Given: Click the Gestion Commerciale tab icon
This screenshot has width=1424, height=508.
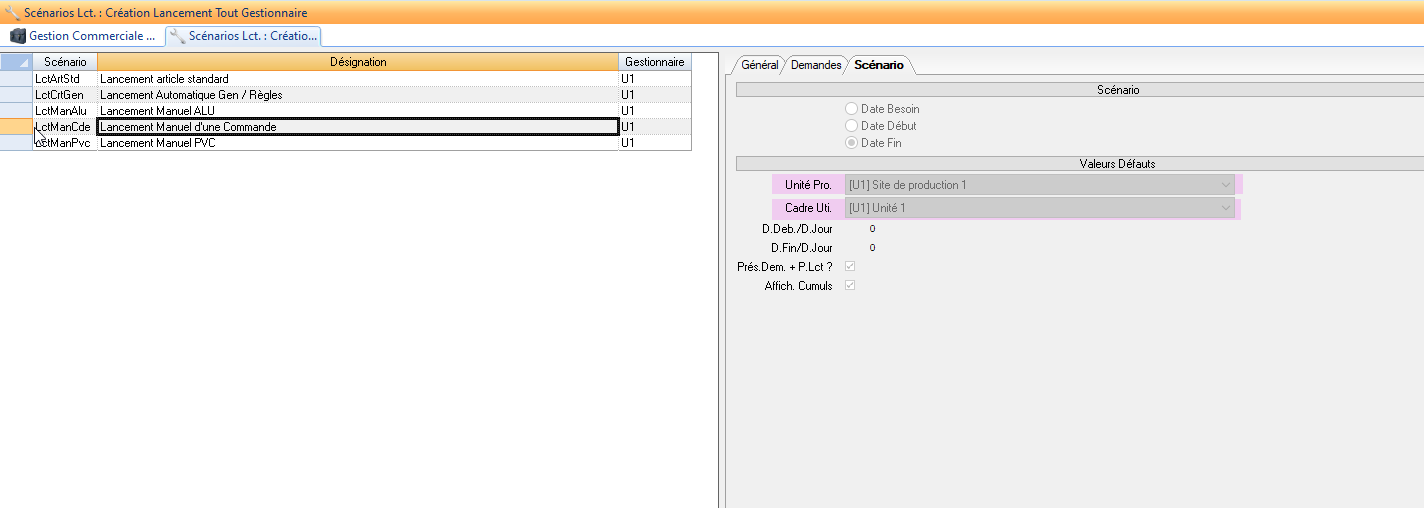Looking at the screenshot, I should click(18, 36).
